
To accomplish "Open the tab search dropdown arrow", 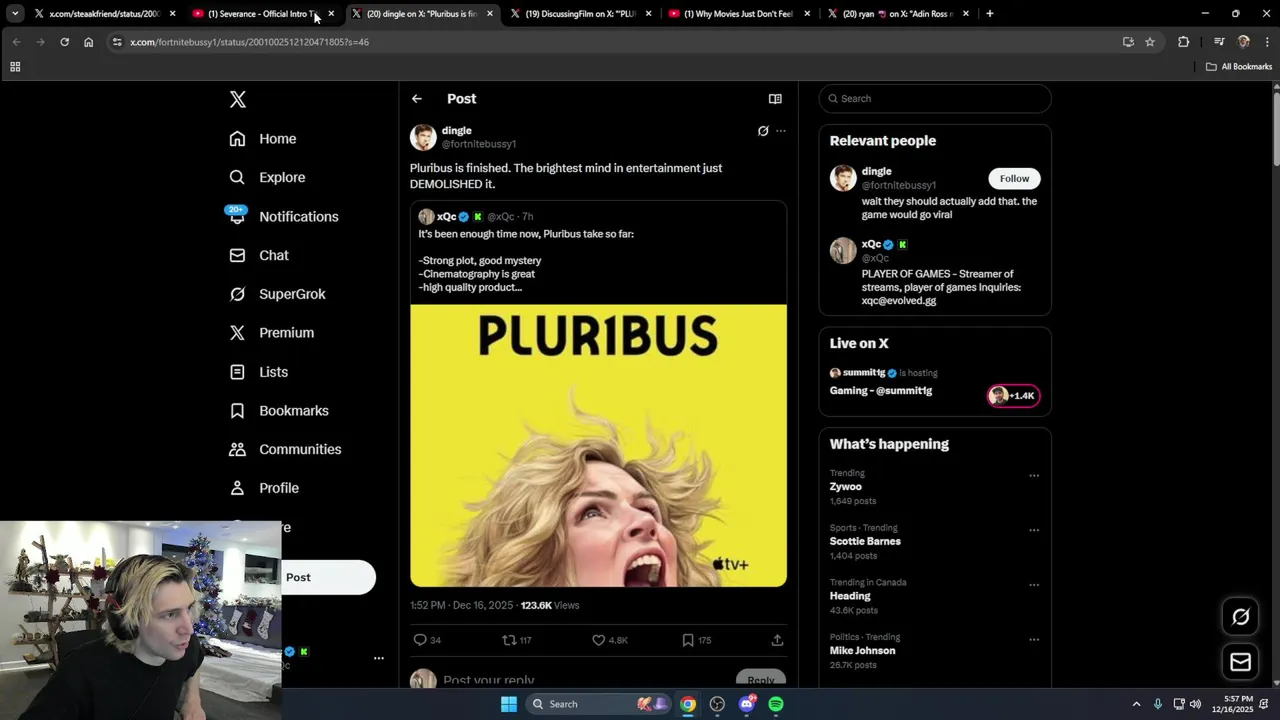I will click(15, 14).
